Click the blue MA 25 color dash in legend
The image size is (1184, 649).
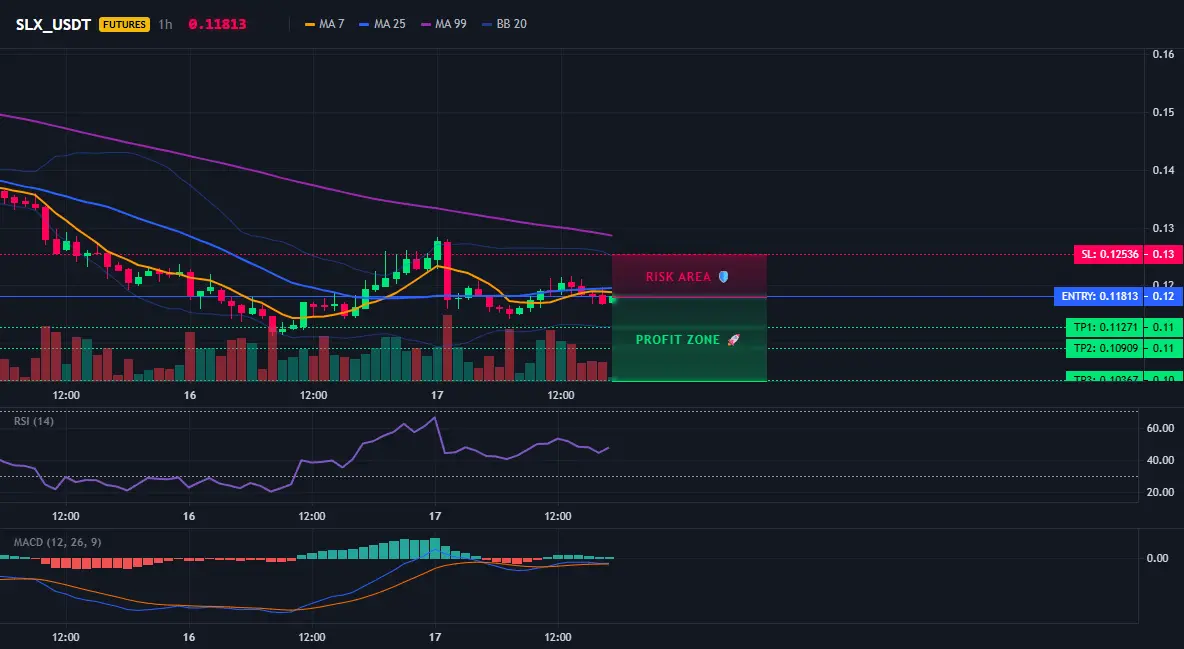(365, 24)
